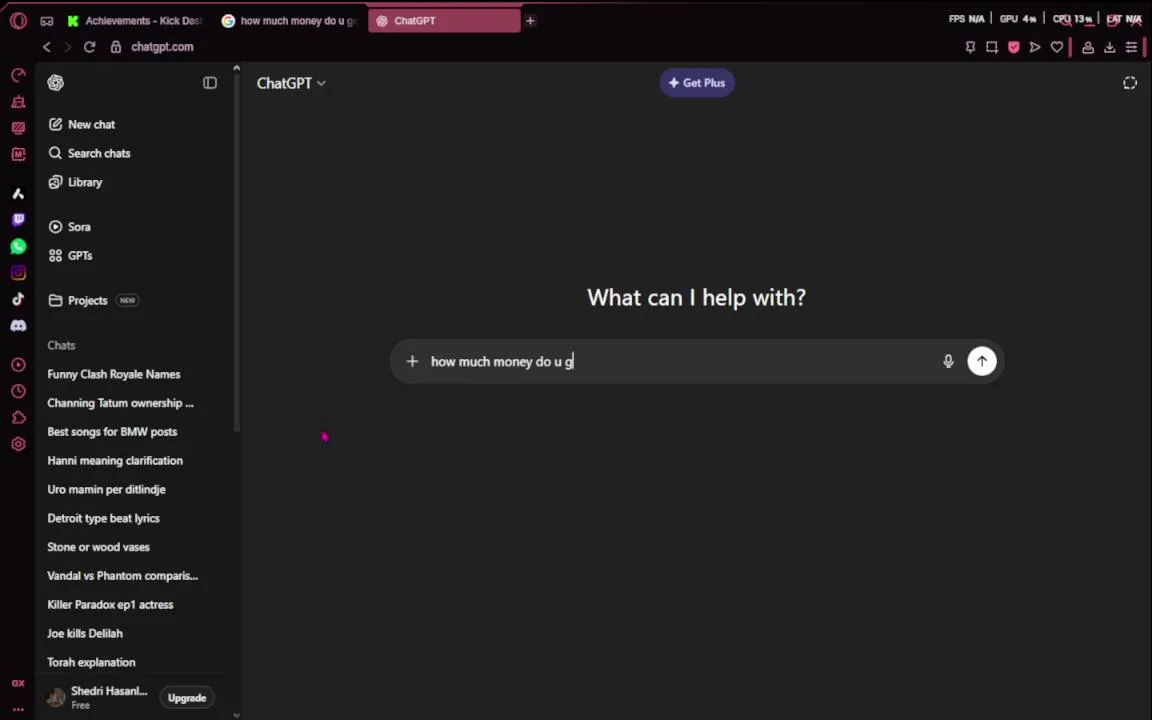Open the Shedri Hasani profile menu

97,697
